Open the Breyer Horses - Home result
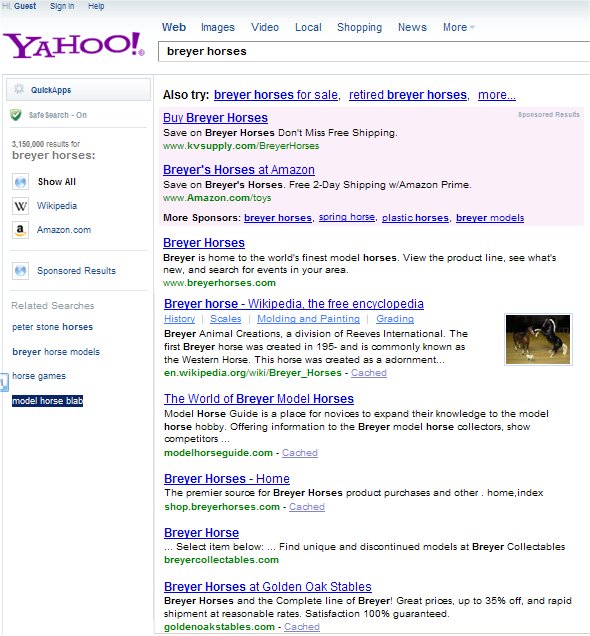 [x=227, y=479]
